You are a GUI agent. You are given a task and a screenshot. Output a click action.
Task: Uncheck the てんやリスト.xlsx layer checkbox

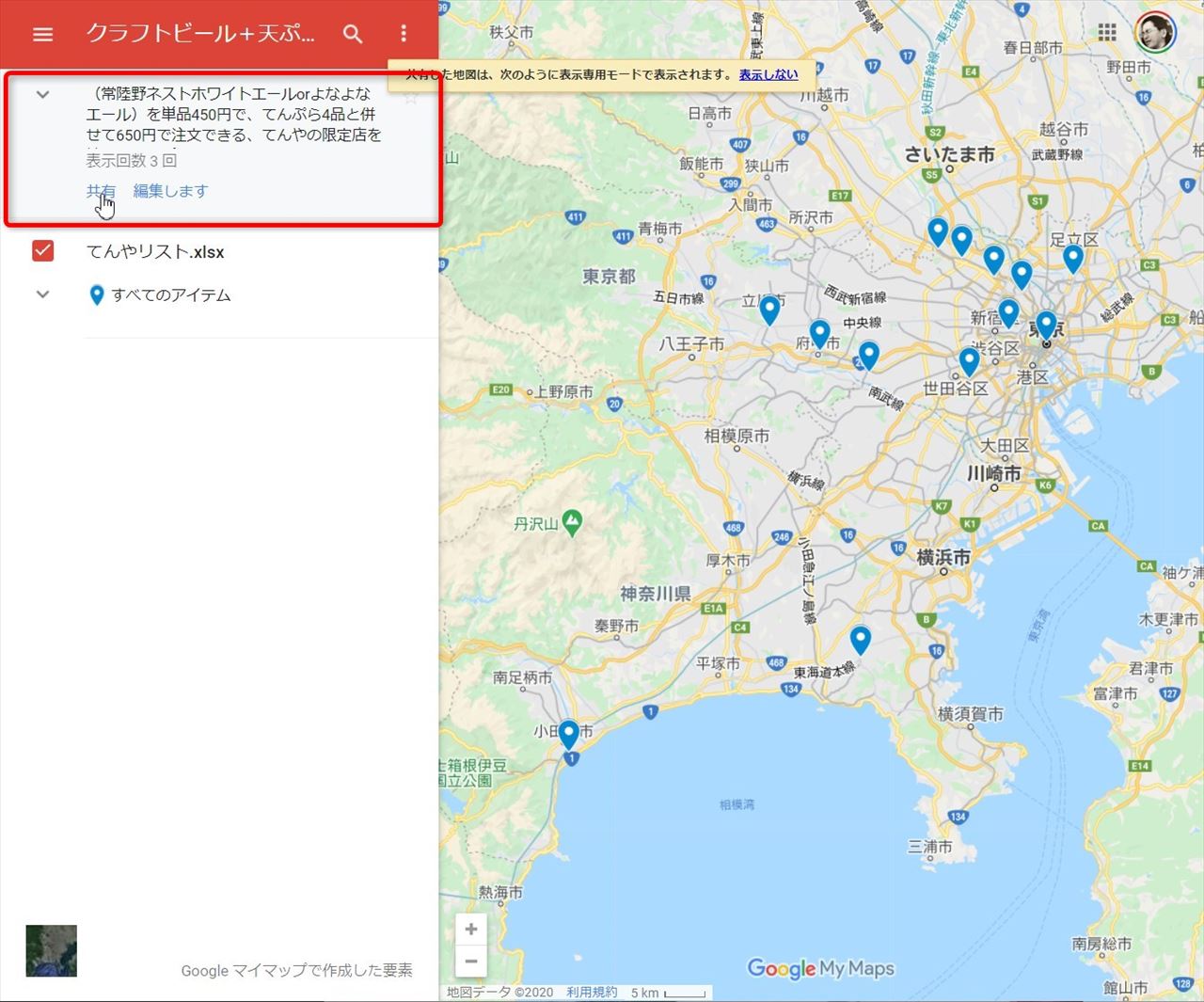(x=42, y=250)
